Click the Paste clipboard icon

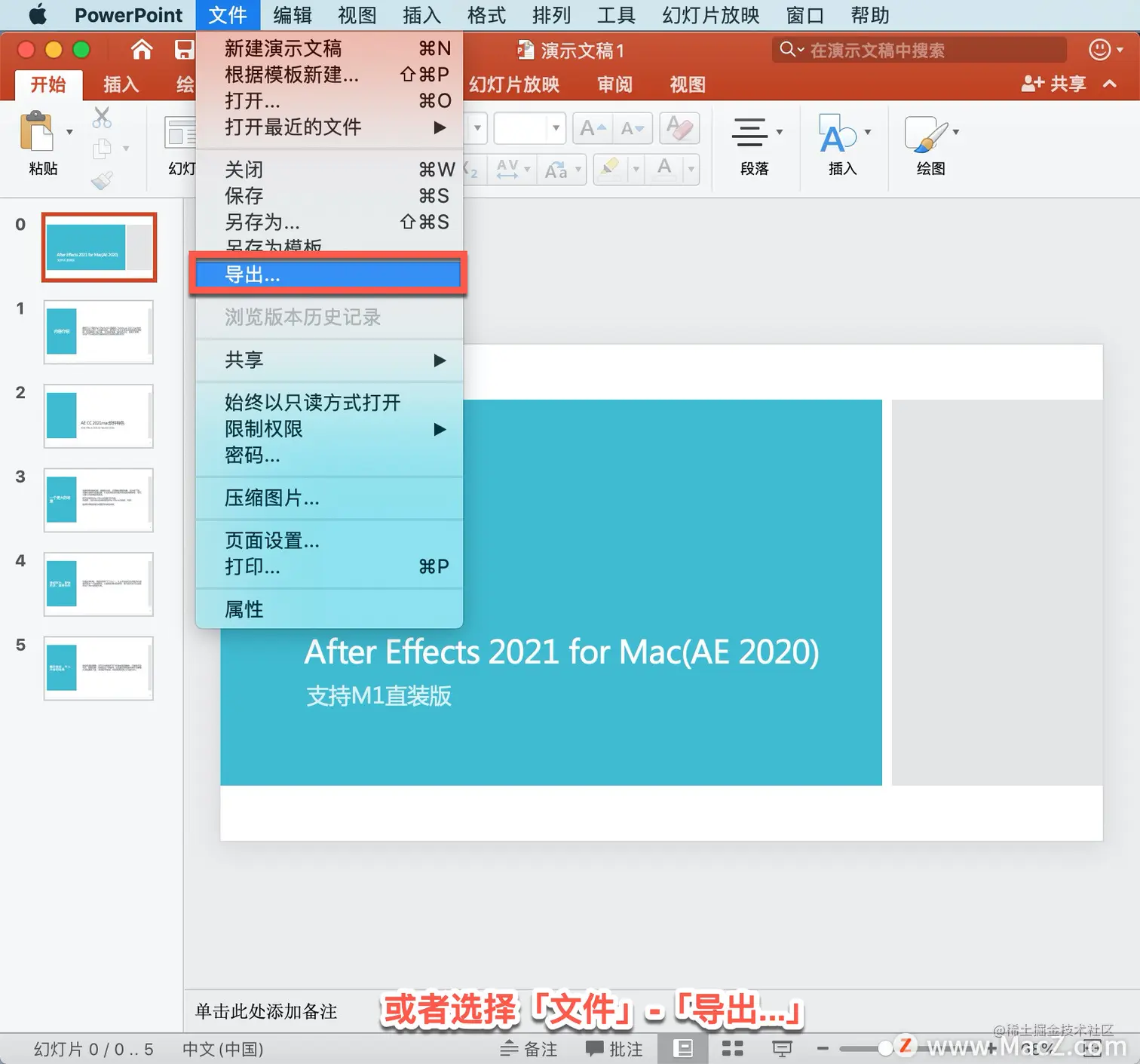(x=36, y=132)
